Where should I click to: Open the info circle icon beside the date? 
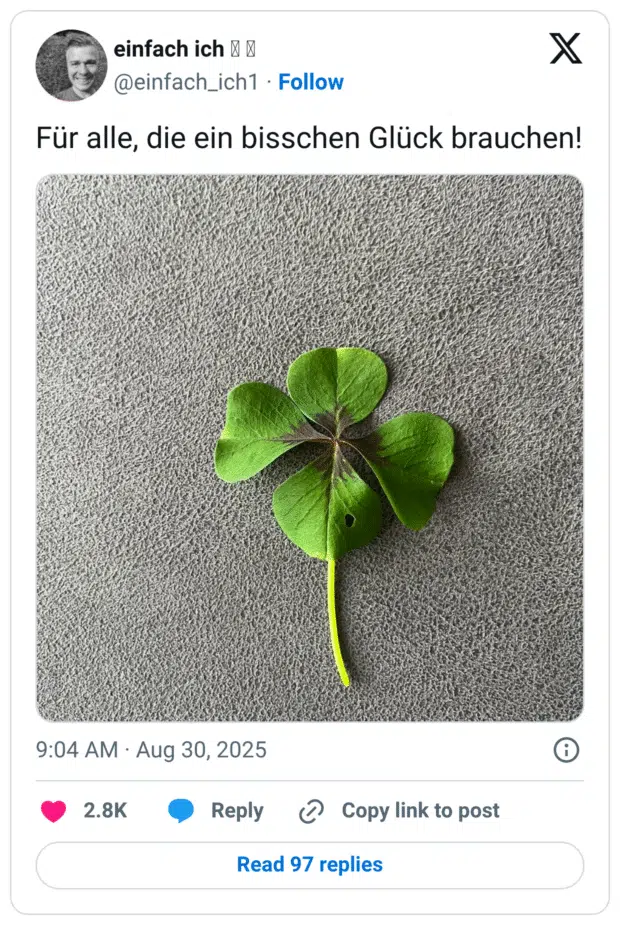pos(566,750)
